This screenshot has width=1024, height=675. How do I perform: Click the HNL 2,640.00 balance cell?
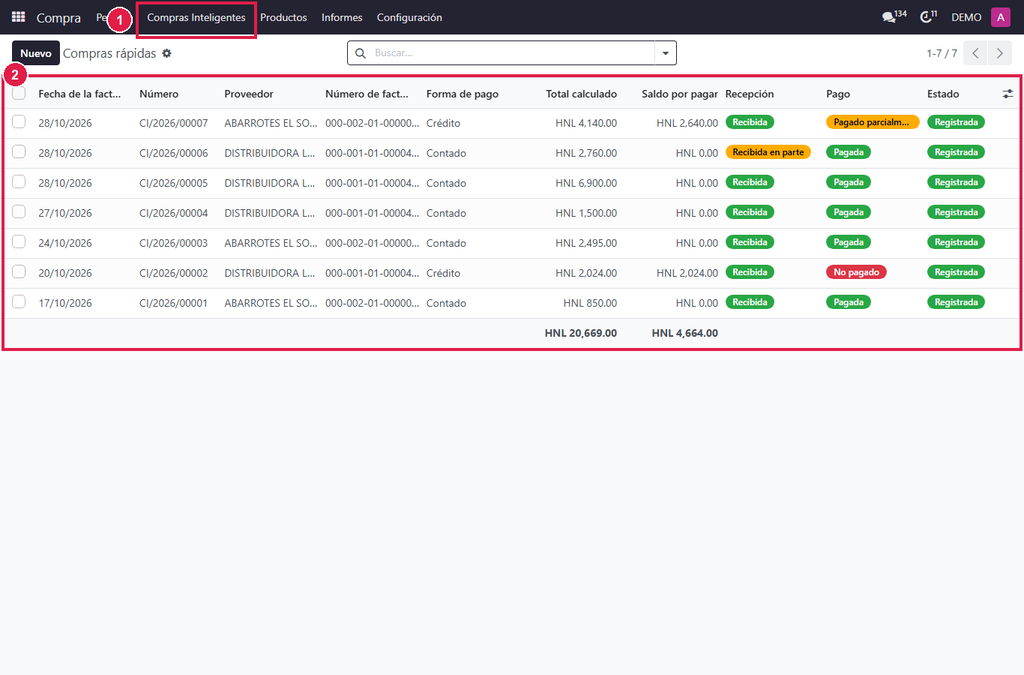pos(687,123)
